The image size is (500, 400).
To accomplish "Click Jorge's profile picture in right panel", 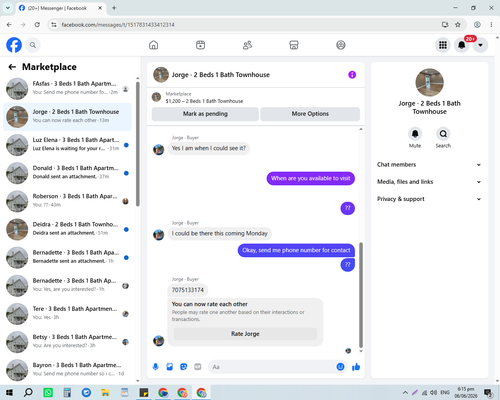I will [x=429, y=83].
